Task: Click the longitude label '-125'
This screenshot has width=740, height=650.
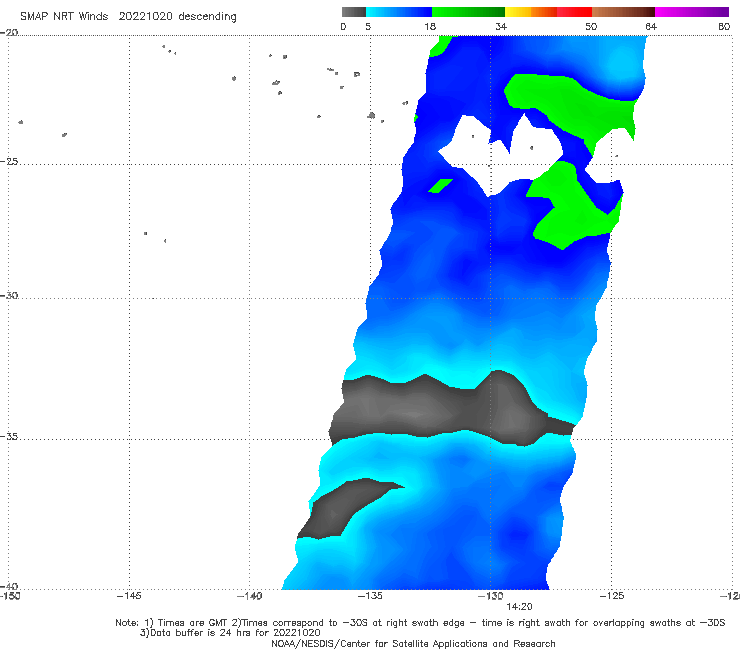Action: pyautogui.click(x=612, y=596)
